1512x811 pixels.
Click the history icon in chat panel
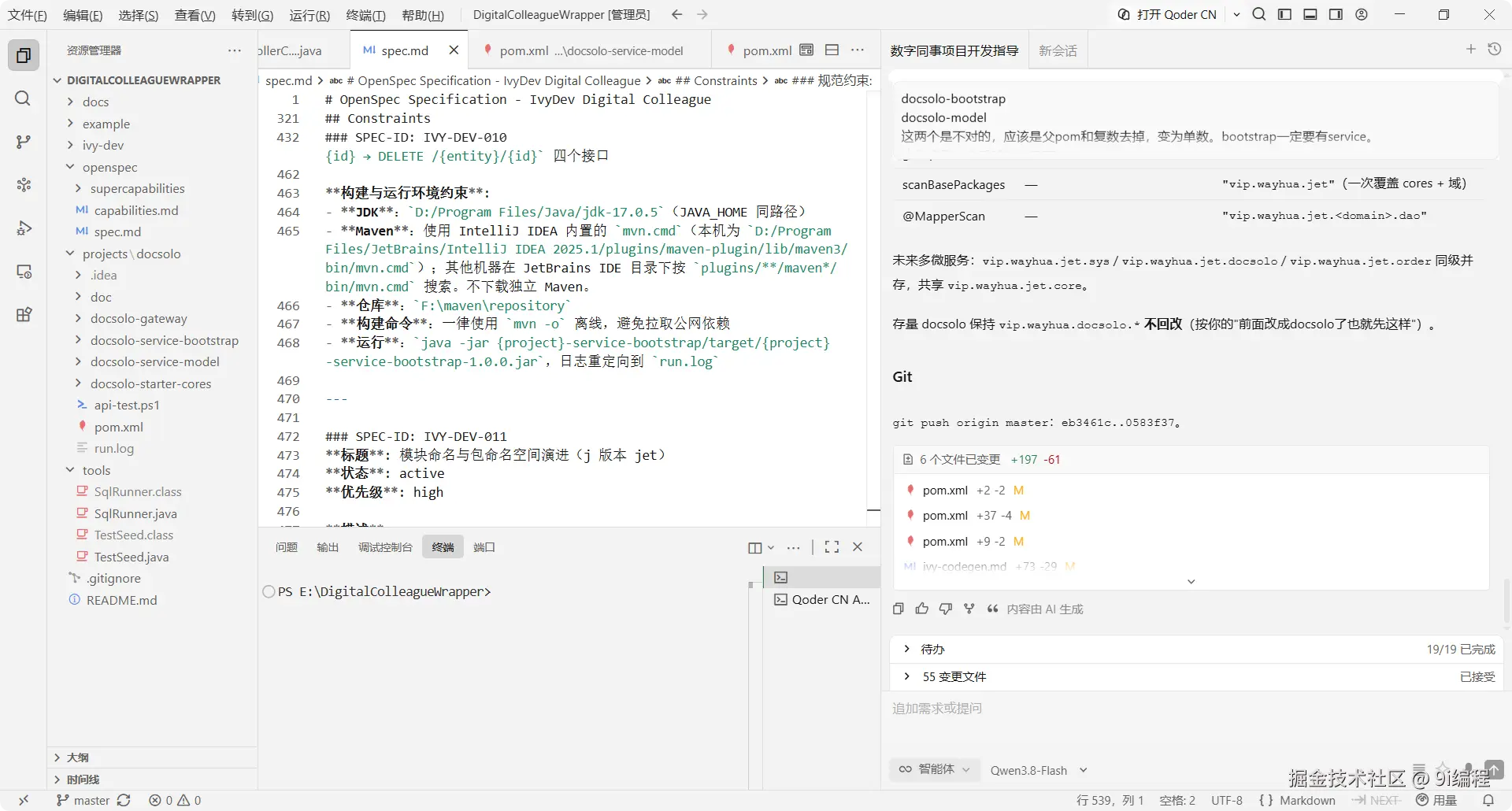tap(1494, 50)
